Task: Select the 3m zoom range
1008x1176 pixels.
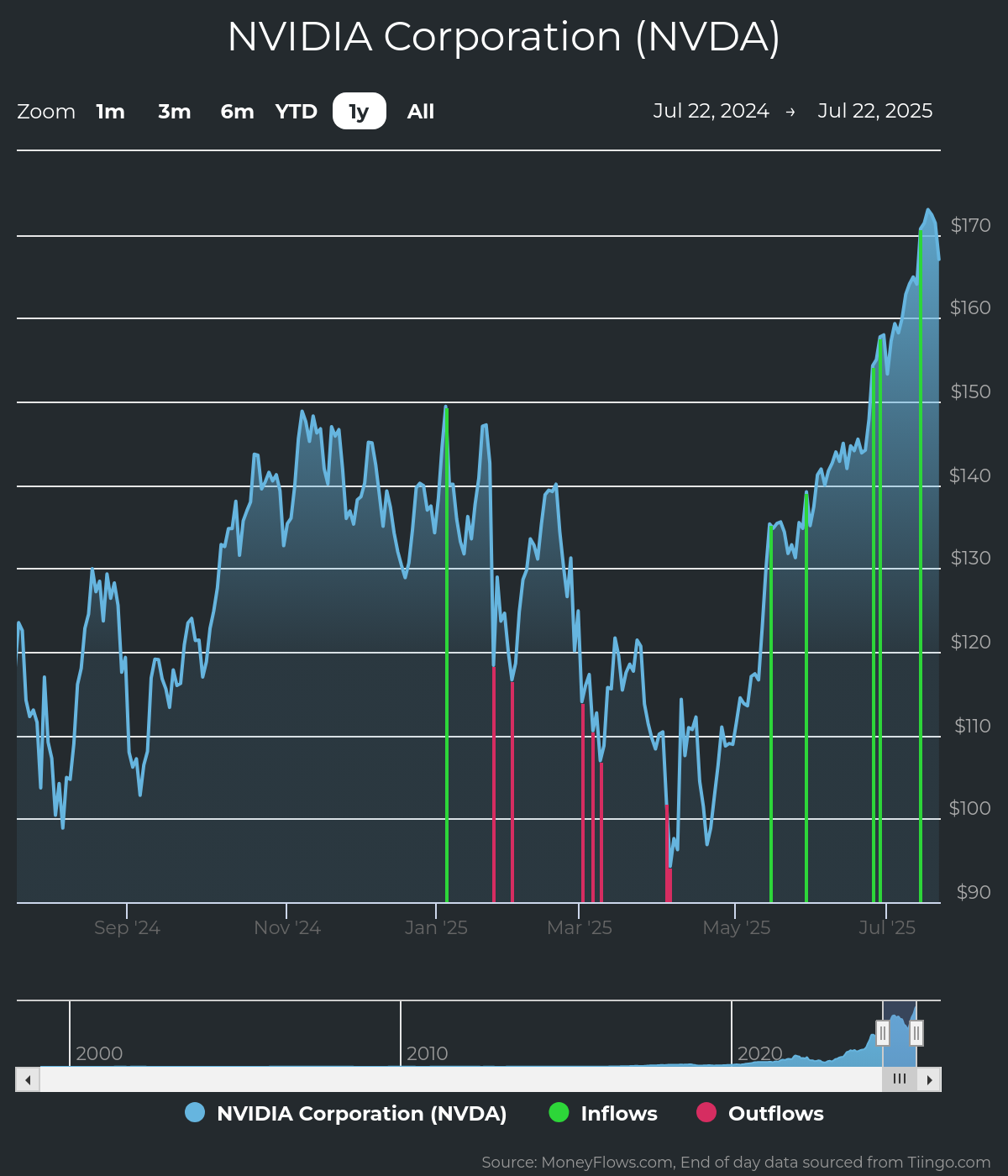Action: click(x=175, y=112)
